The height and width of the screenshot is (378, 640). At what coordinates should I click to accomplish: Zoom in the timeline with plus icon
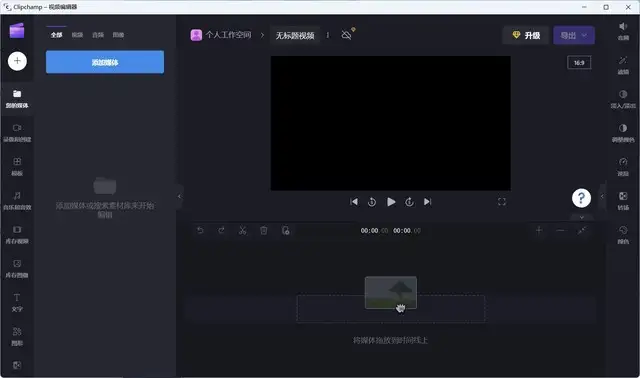tap(539, 231)
